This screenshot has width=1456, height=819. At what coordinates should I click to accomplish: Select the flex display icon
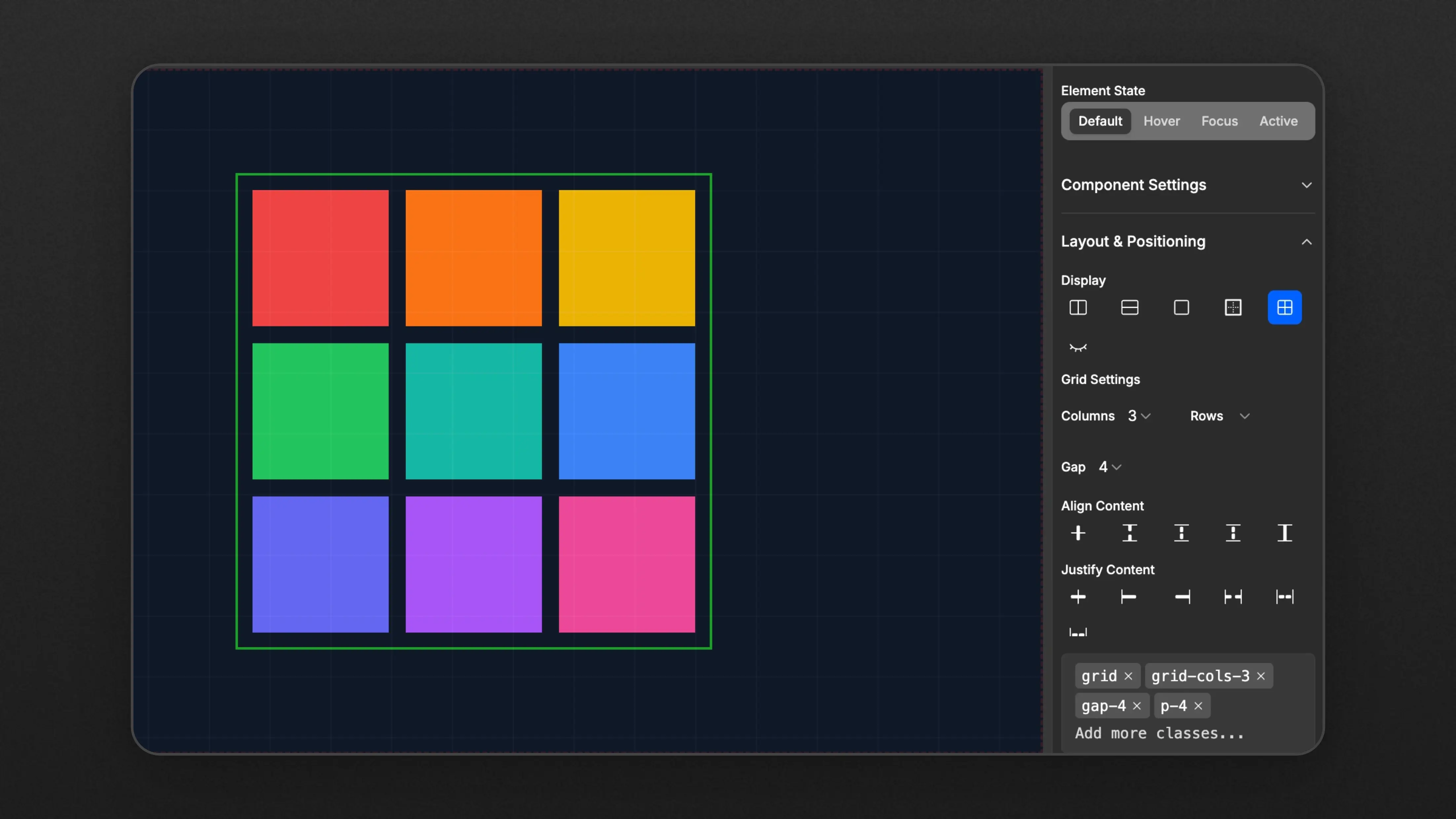1078,307
